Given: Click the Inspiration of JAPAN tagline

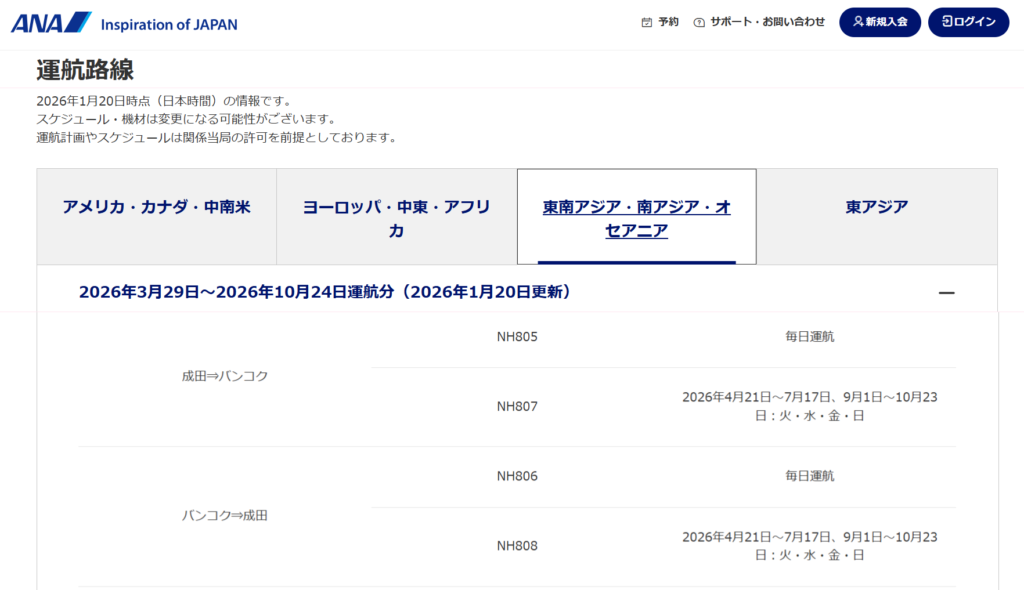Looking at the screenshot, I should pyautogui.click(x=169, y=24).
